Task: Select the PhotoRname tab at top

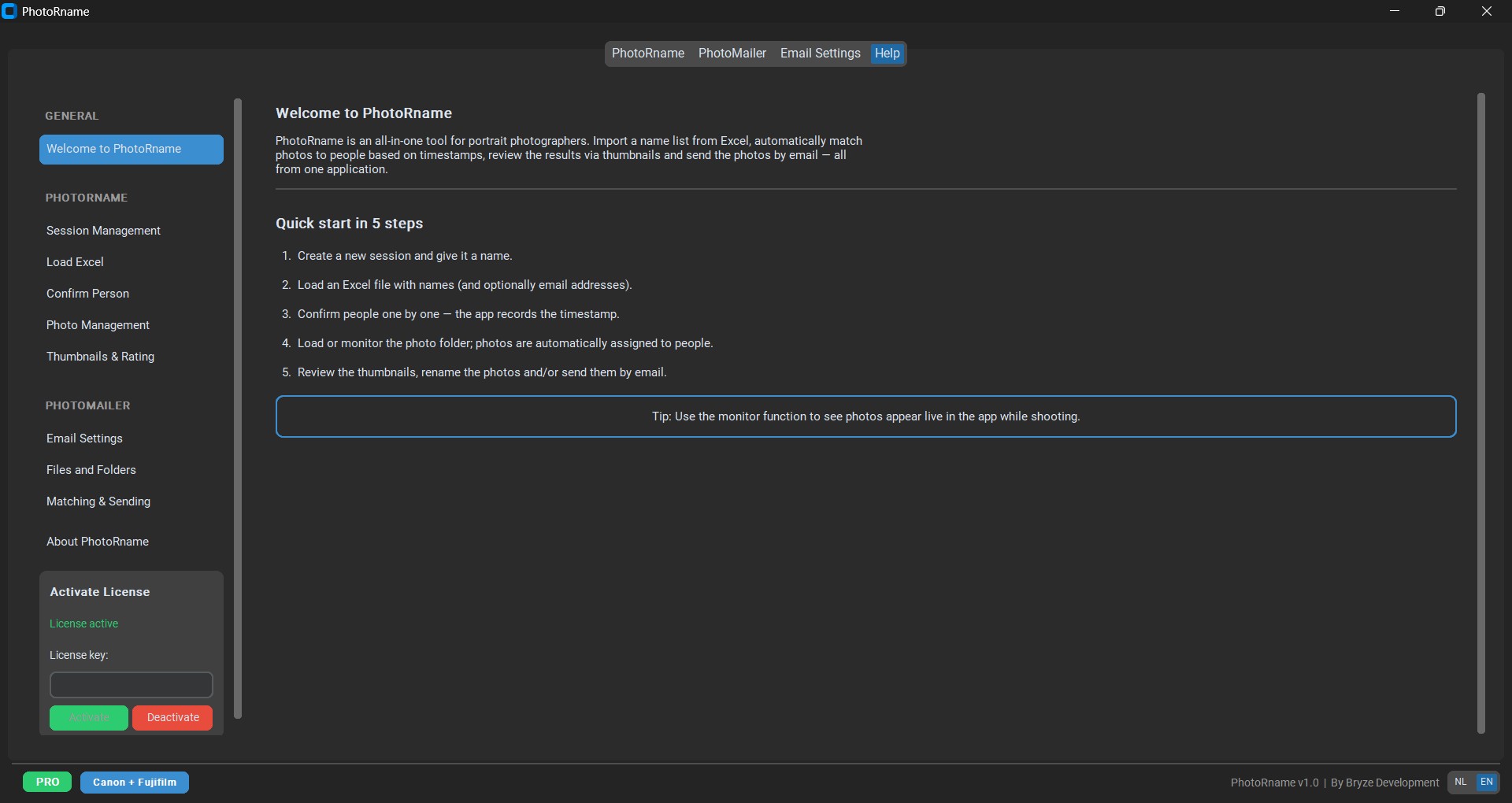Action: coord(647,54)
